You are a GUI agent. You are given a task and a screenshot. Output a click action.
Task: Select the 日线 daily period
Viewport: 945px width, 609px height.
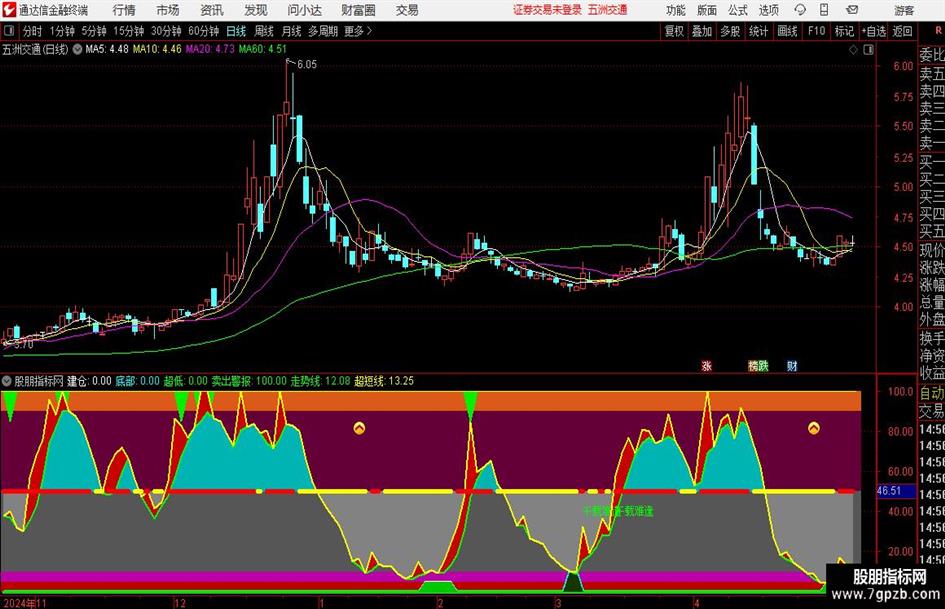coord(236,31)
